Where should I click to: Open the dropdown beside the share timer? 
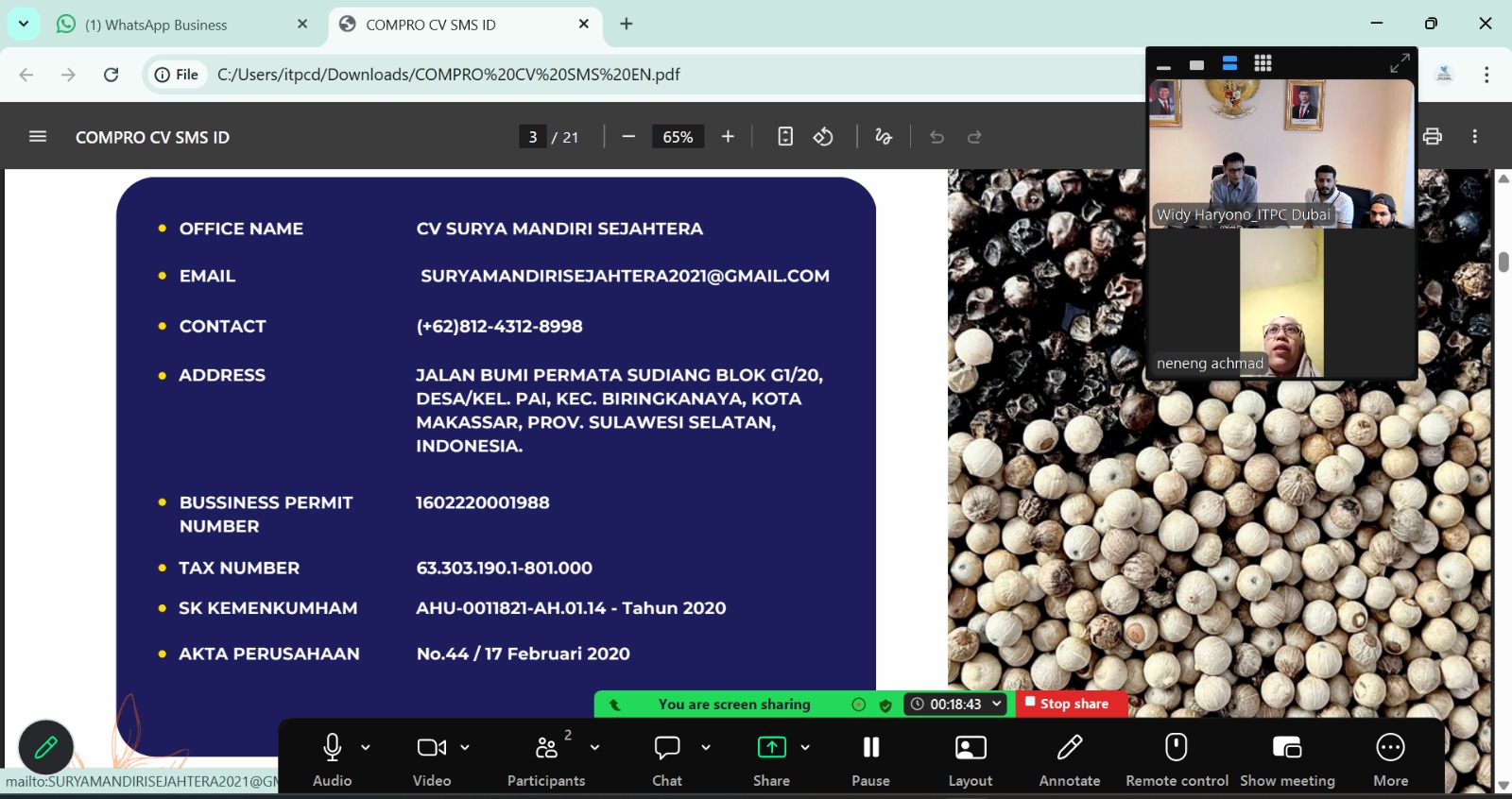996,704
